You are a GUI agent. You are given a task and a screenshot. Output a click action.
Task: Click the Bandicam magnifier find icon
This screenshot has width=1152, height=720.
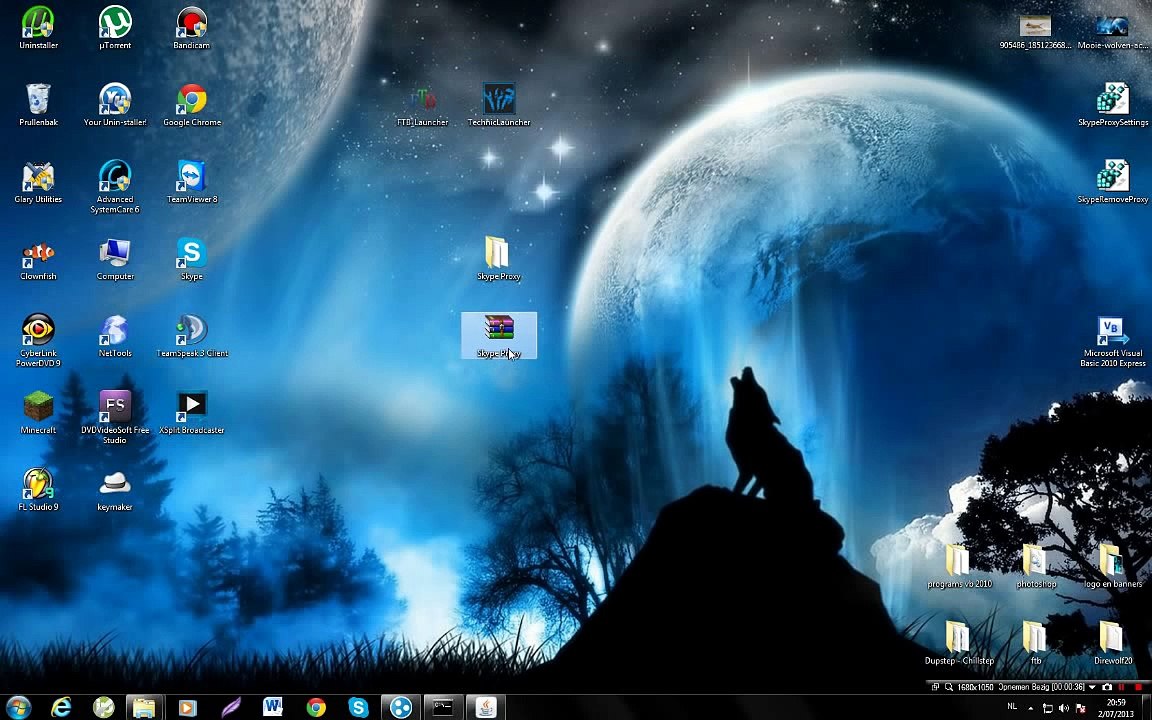(948, 687)
